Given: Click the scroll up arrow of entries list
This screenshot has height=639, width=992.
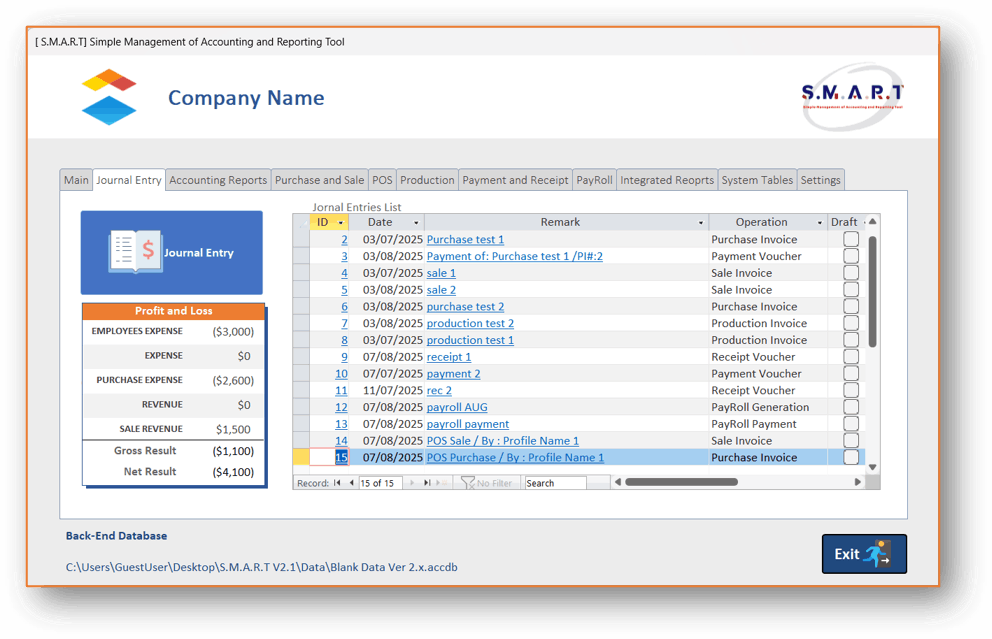Looking at the screenshot, I should click(872, 221).
